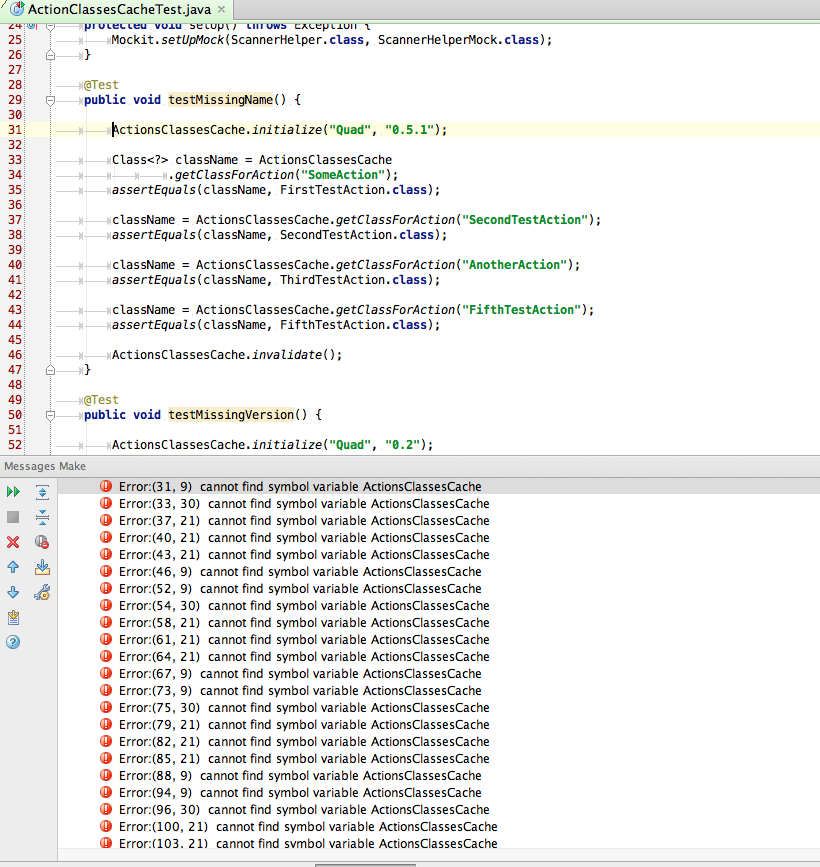The width and height of the screenshot is (820, 867).
Task: Click the testMissingVersion method name
Action: [231, 415]
